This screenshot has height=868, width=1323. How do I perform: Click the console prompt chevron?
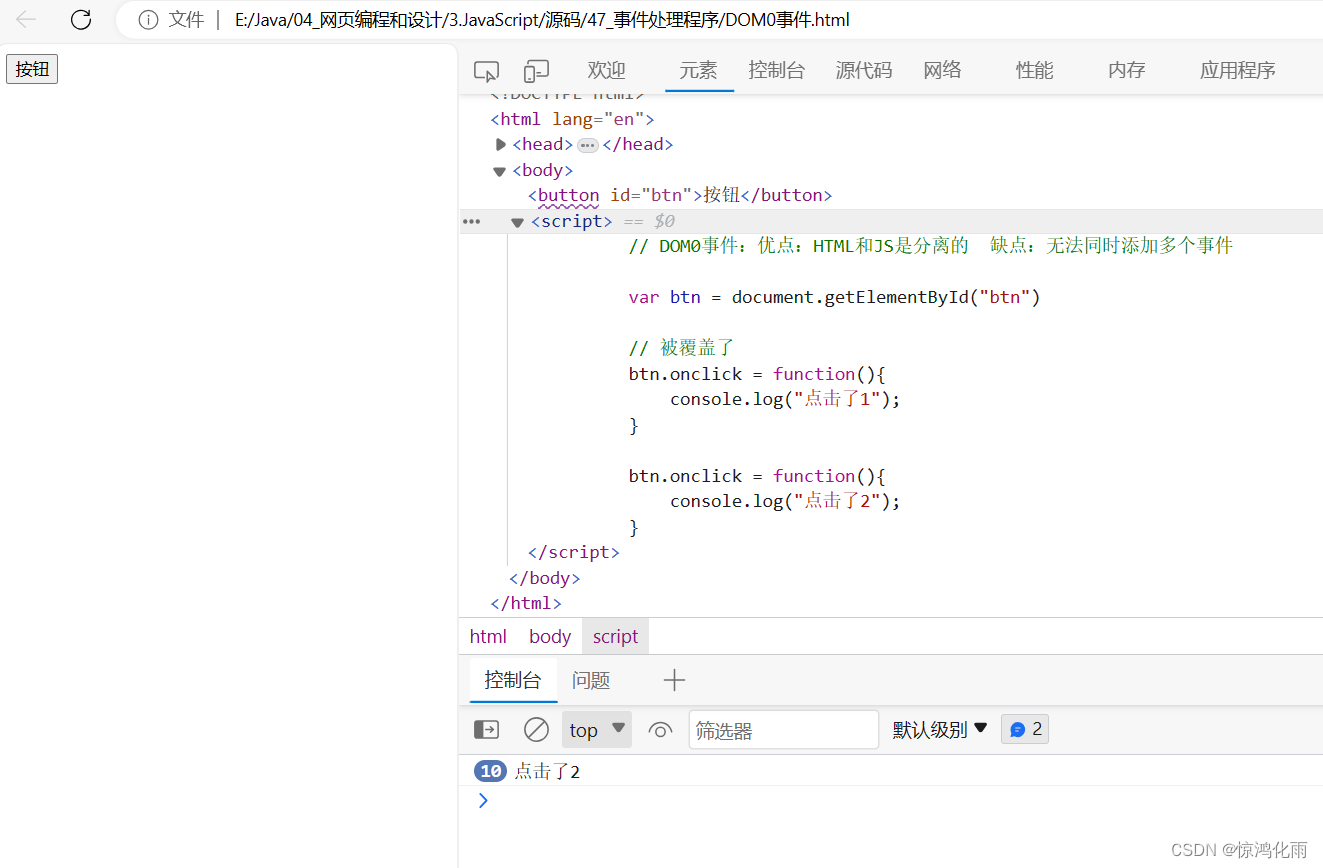click(483, 800)
